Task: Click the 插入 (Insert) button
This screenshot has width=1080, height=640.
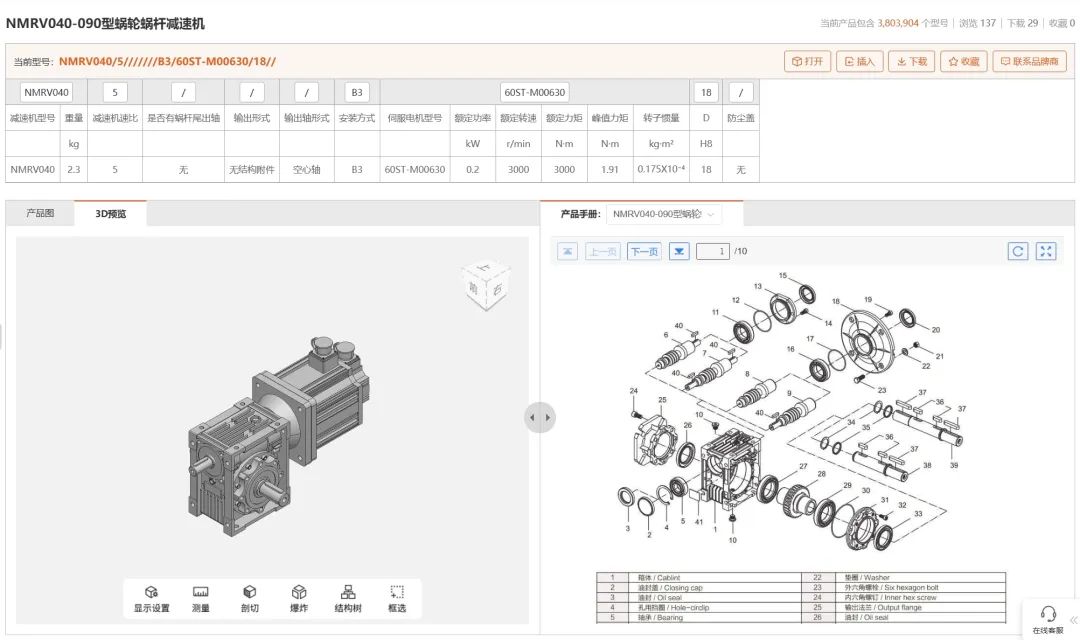Action: [x=860, y=61]
